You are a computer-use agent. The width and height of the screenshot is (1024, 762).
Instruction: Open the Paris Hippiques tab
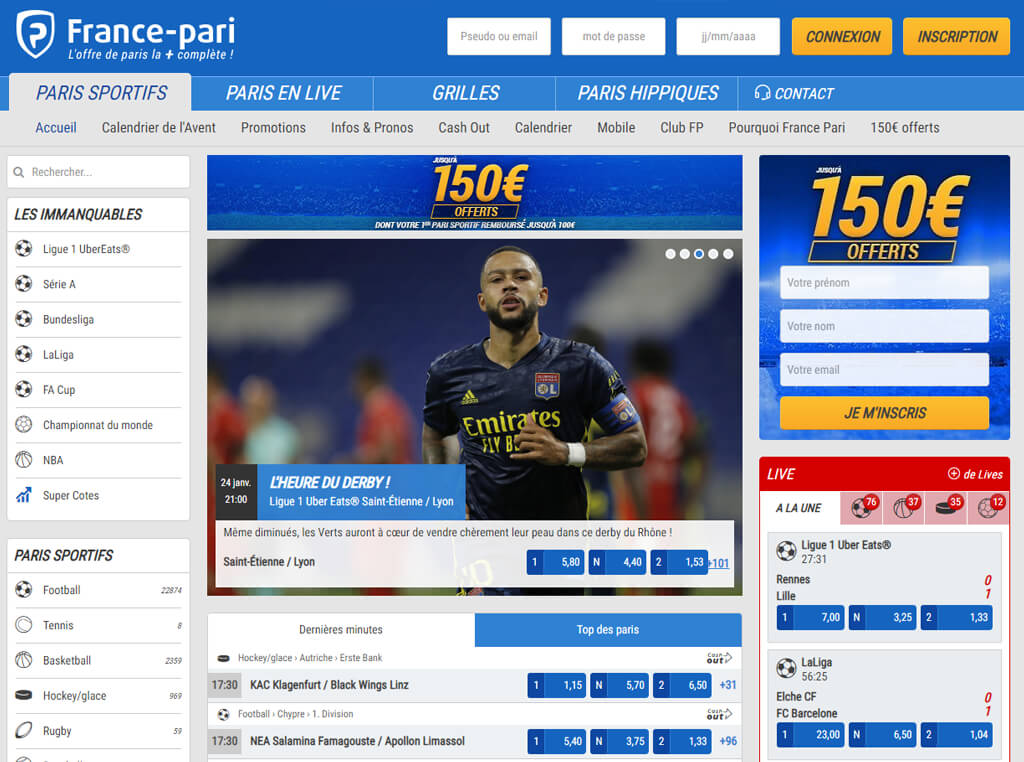click(x=647, y=93)
